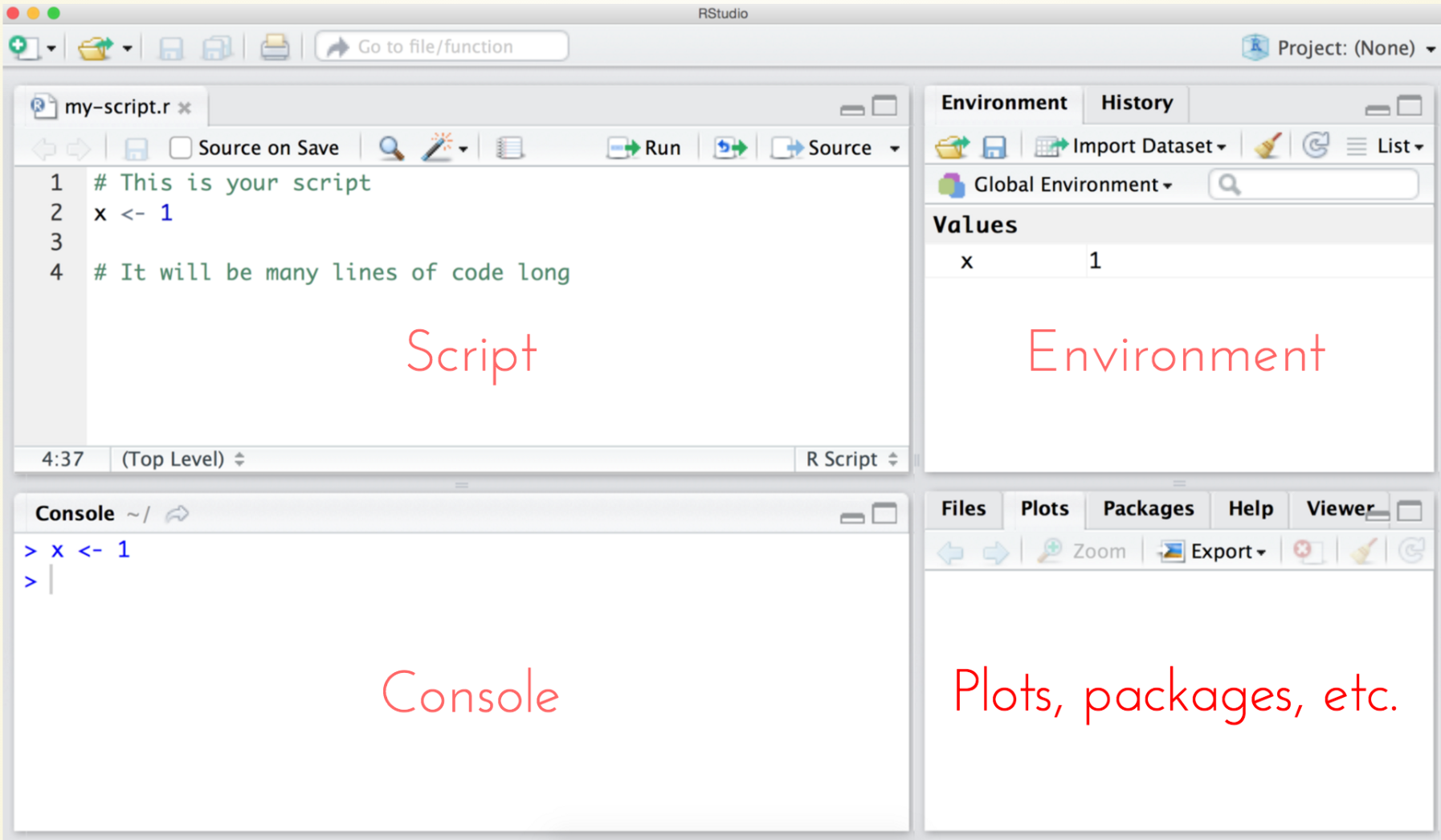Open the Global Environment selector
Image resolution: width=1441 pixels, height=840 pixels.
1056,185
